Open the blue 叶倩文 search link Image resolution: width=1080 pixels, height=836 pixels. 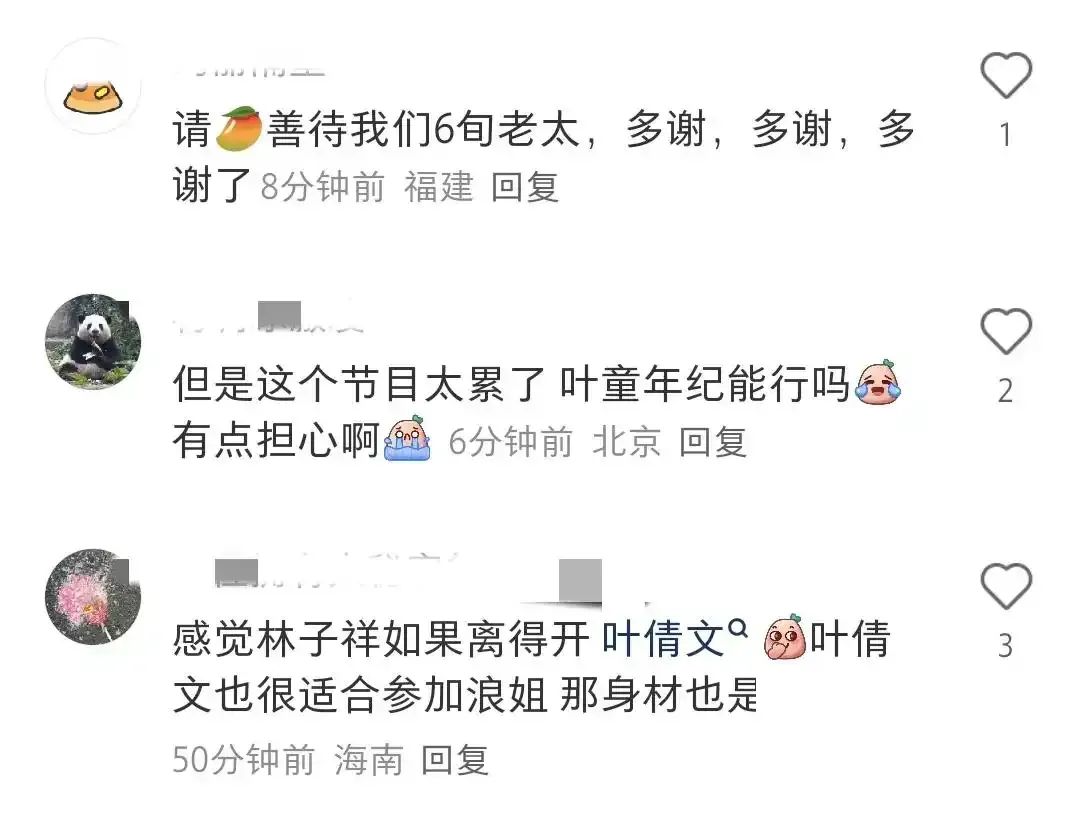coord(663,638)
